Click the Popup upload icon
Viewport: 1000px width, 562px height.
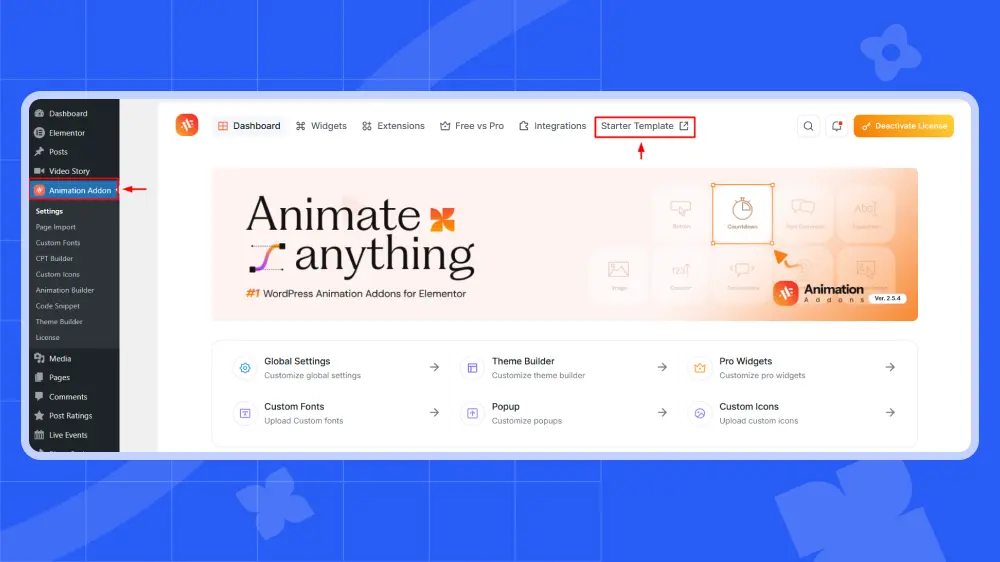click(x=472, y=413)
